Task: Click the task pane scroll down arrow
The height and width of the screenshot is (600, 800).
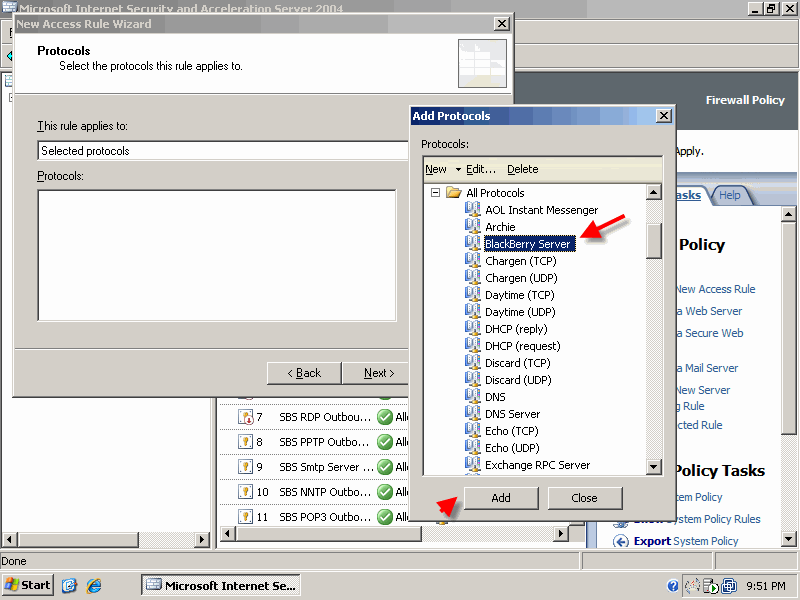Action: (x=788, y=539)
